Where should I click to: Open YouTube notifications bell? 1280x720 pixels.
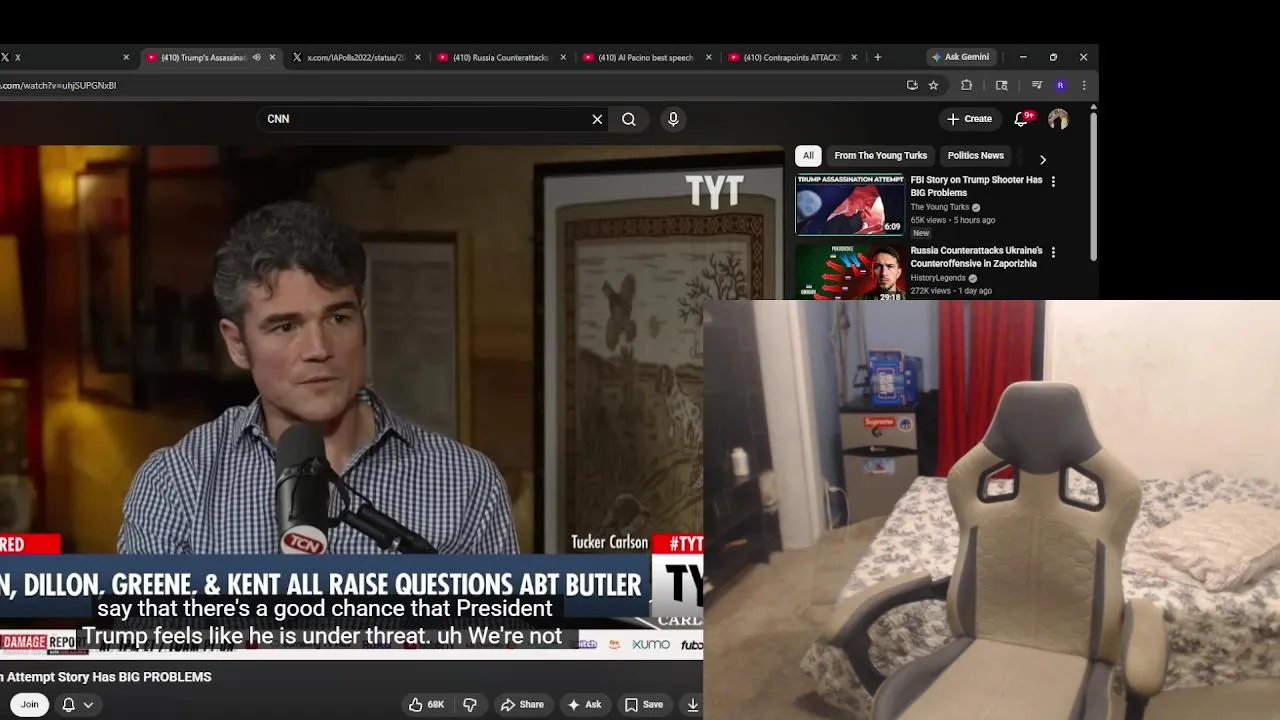(1021, 119)
